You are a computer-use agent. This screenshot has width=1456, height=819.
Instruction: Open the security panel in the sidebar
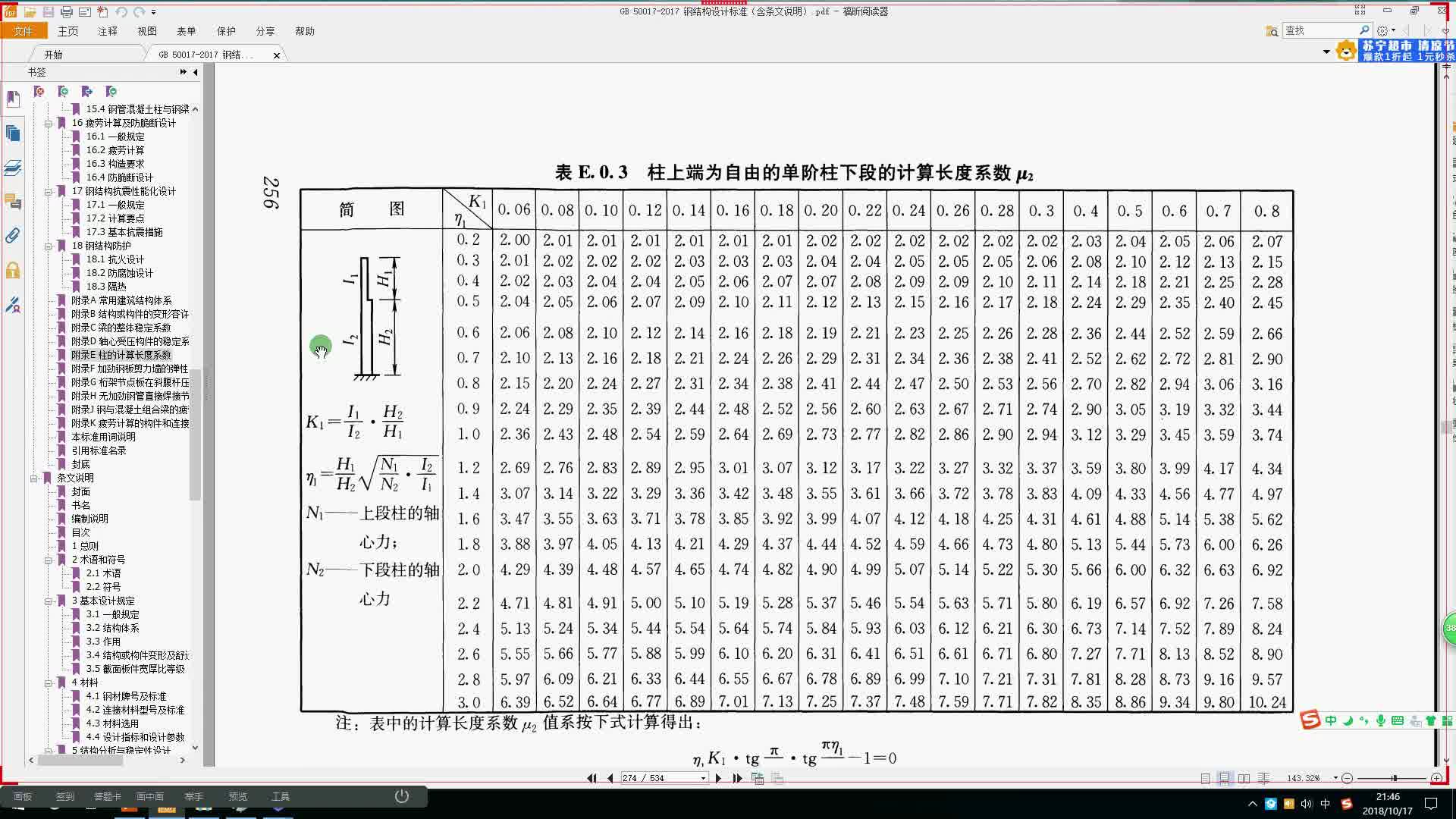tap(13, 269)
